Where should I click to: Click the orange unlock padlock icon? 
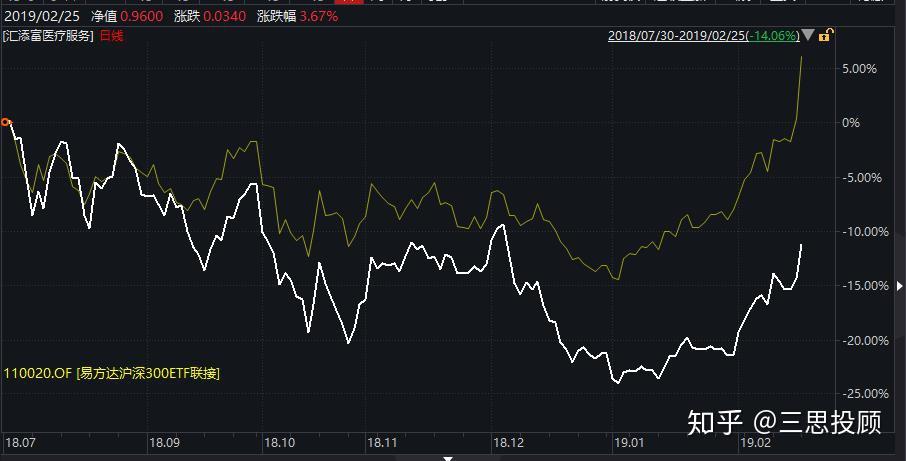tap(825, 35)
